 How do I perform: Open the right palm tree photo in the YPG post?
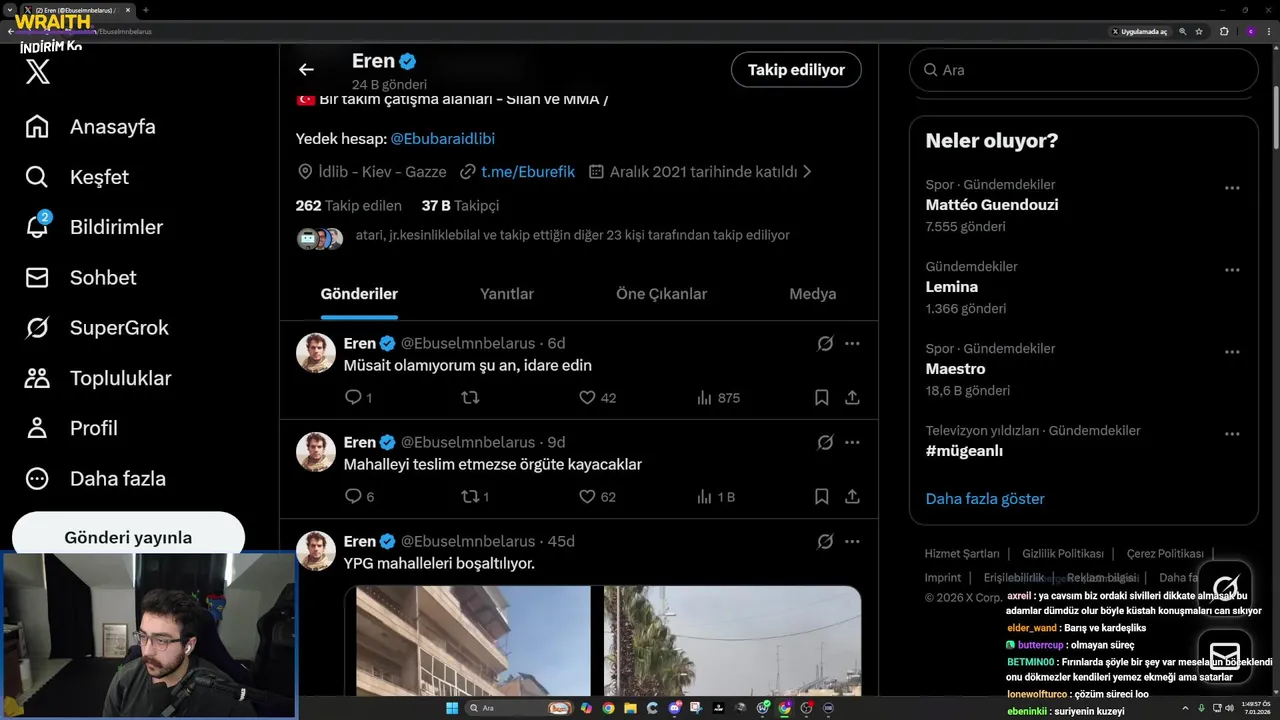coord(733,641)
